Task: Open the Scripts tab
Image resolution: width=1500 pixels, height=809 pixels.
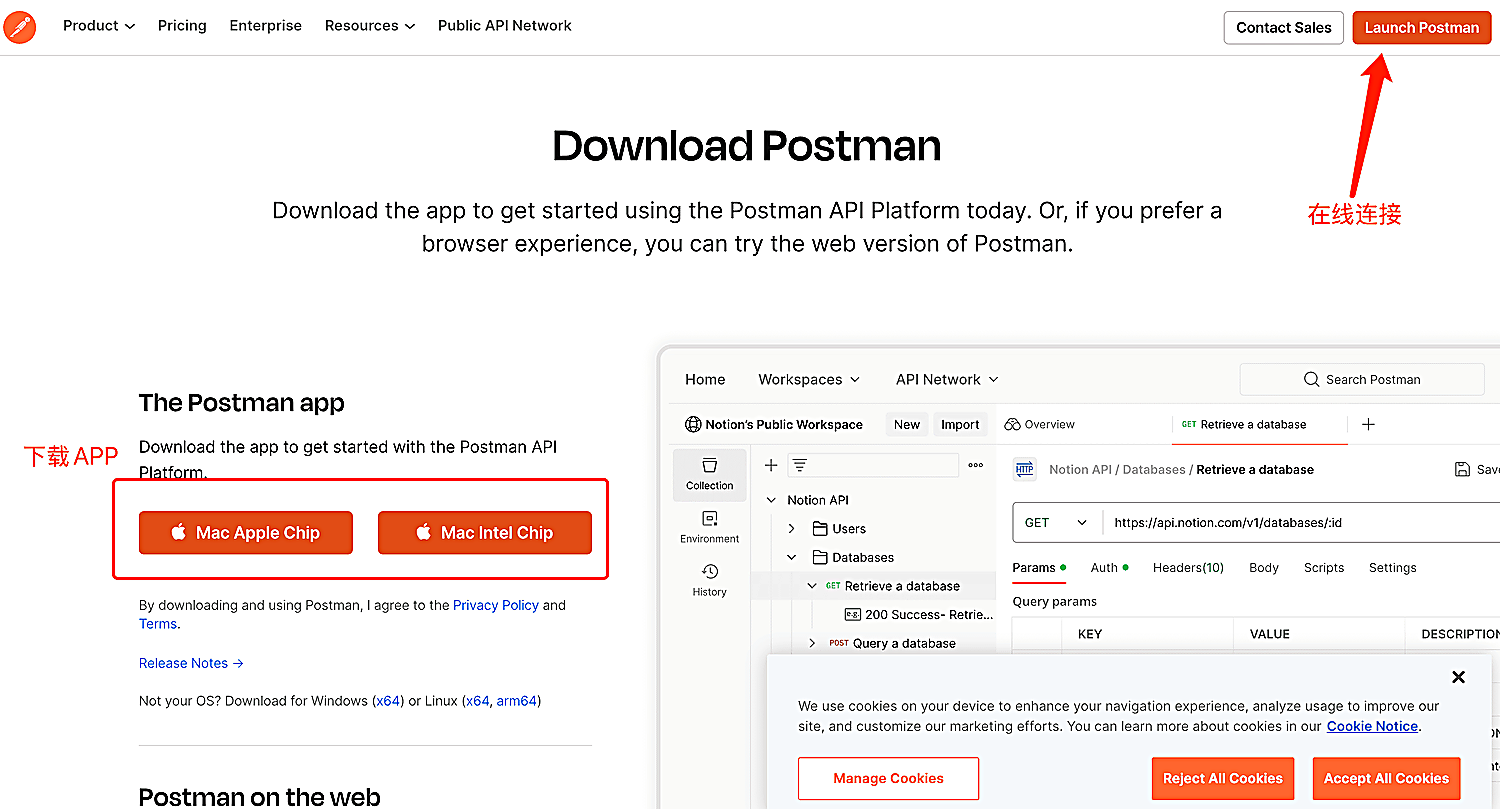Action: (1324, 568)
